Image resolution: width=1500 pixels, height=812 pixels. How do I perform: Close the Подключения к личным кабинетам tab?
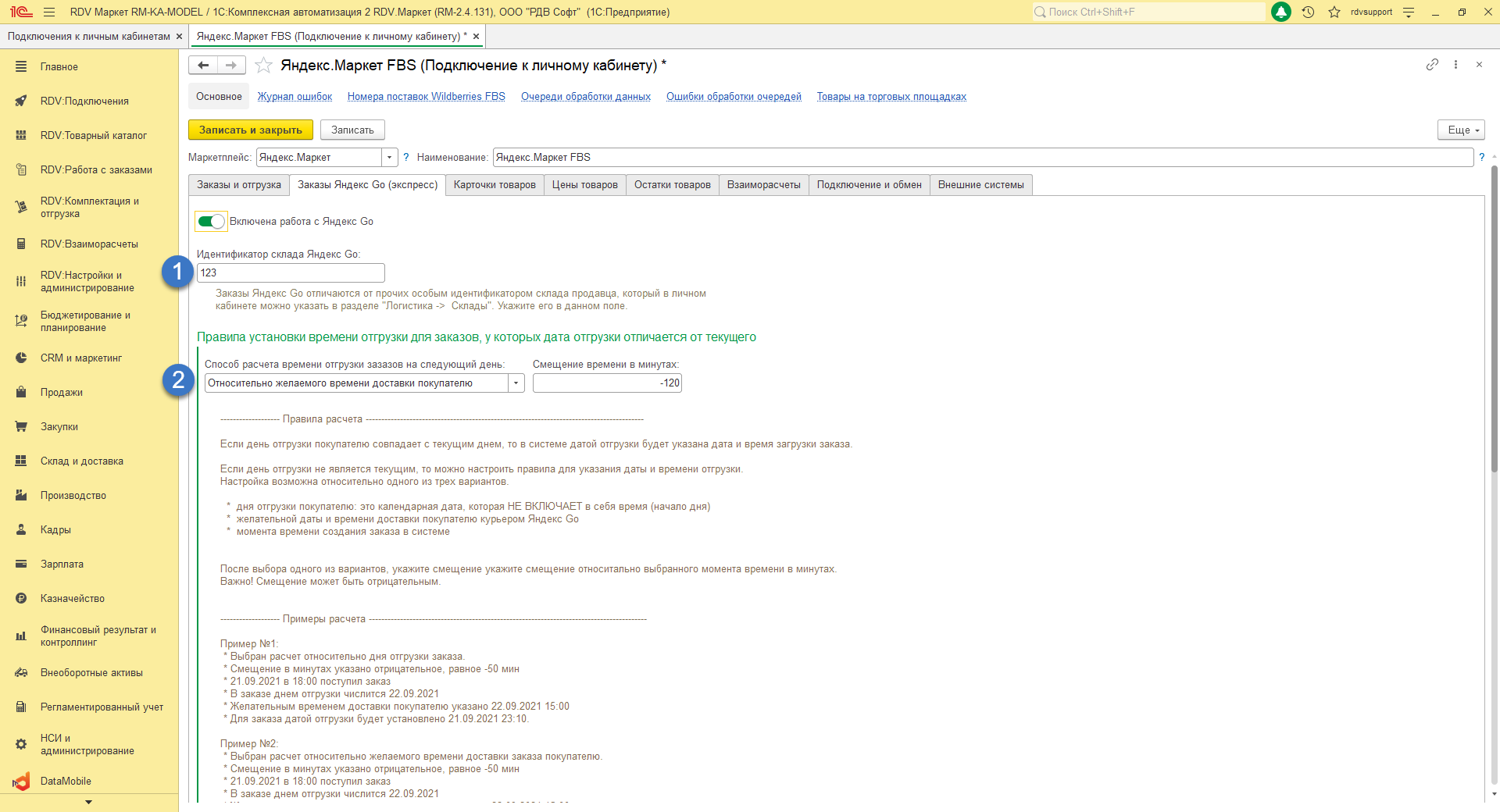click(180, 37)
